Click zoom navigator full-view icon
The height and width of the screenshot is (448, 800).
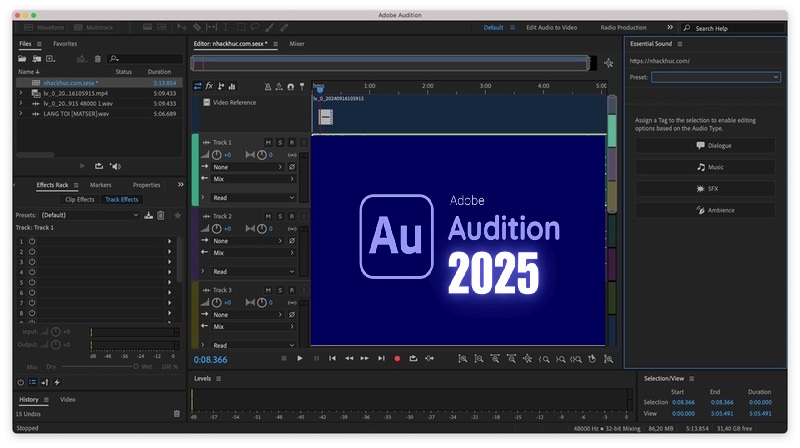coord(609,63)
